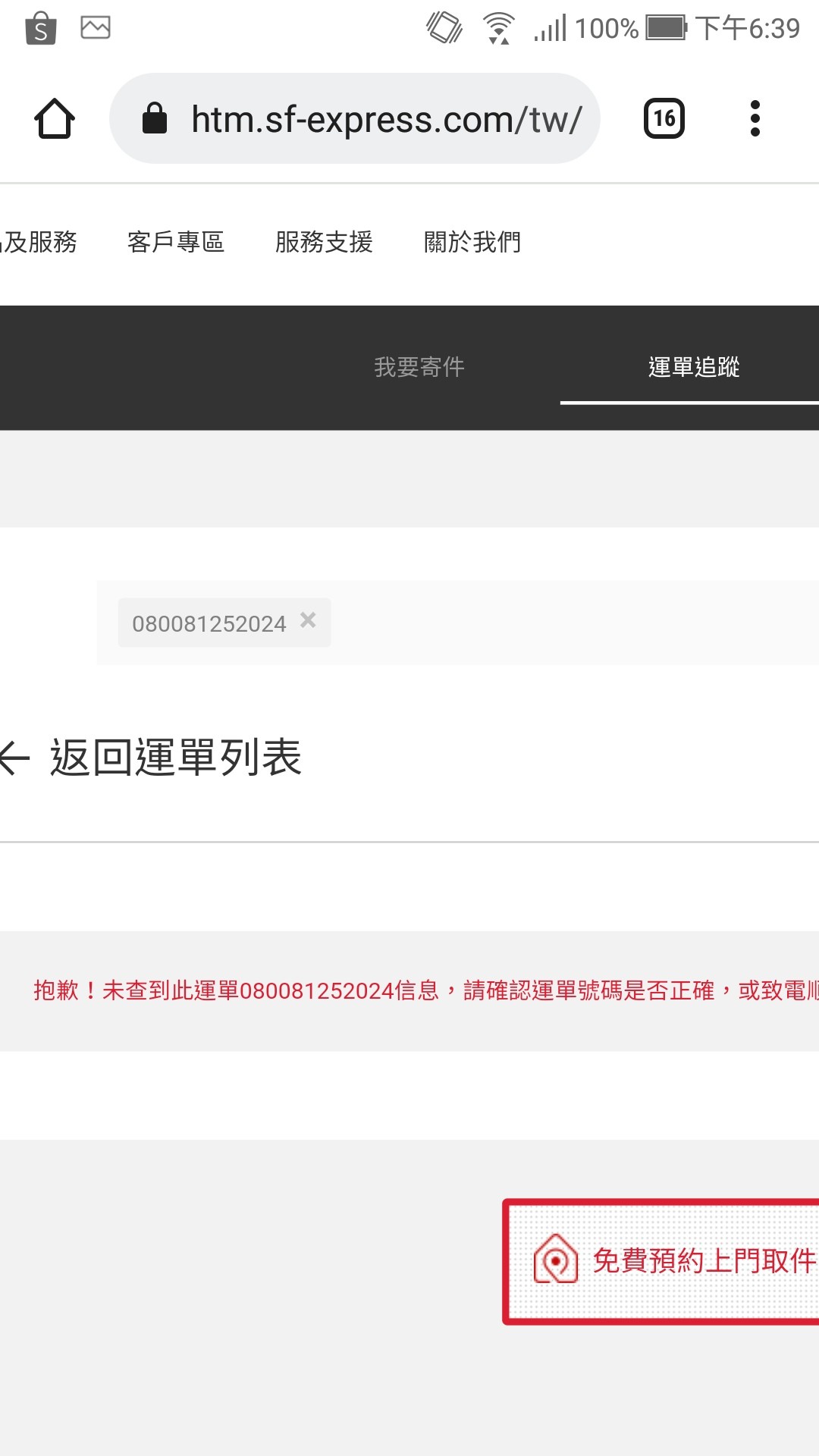Tap the auto-rotate status icon
The image size is (819, 1456).
[444, 28]
